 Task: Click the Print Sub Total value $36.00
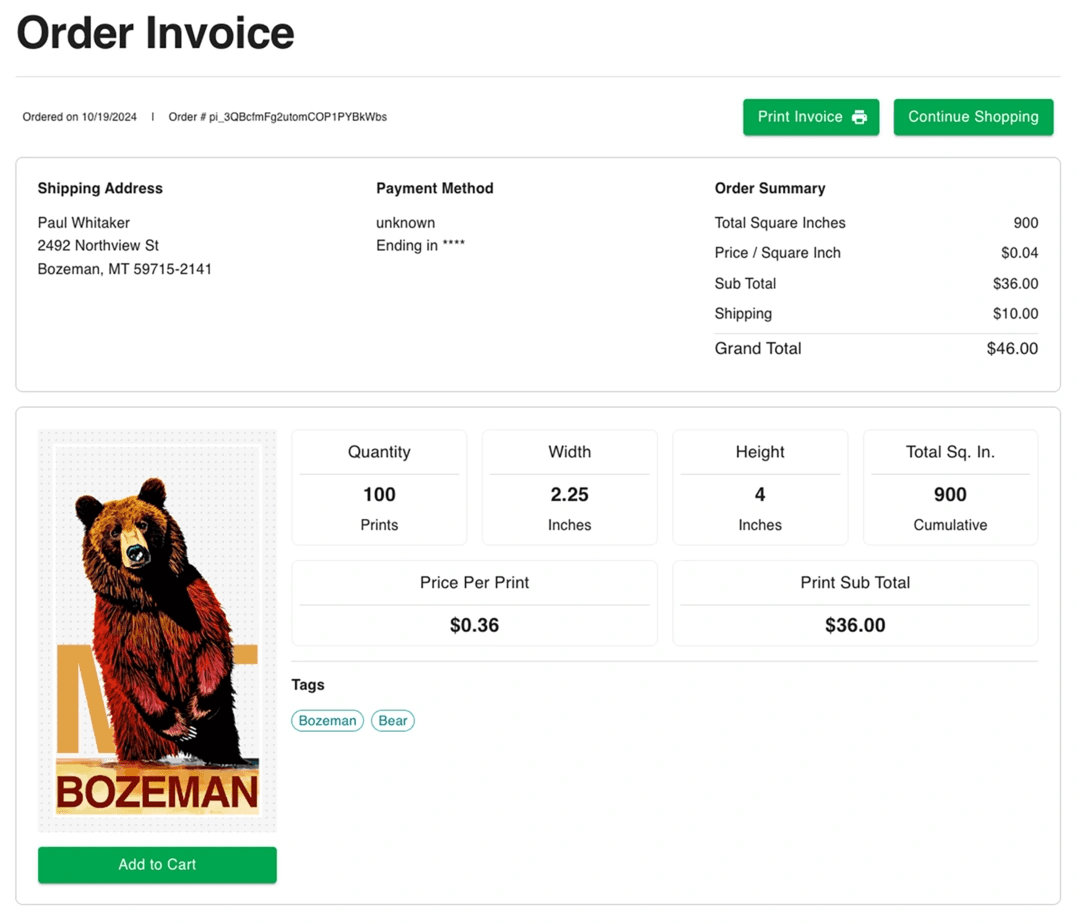pyautogui.click(x=855, y=624)
